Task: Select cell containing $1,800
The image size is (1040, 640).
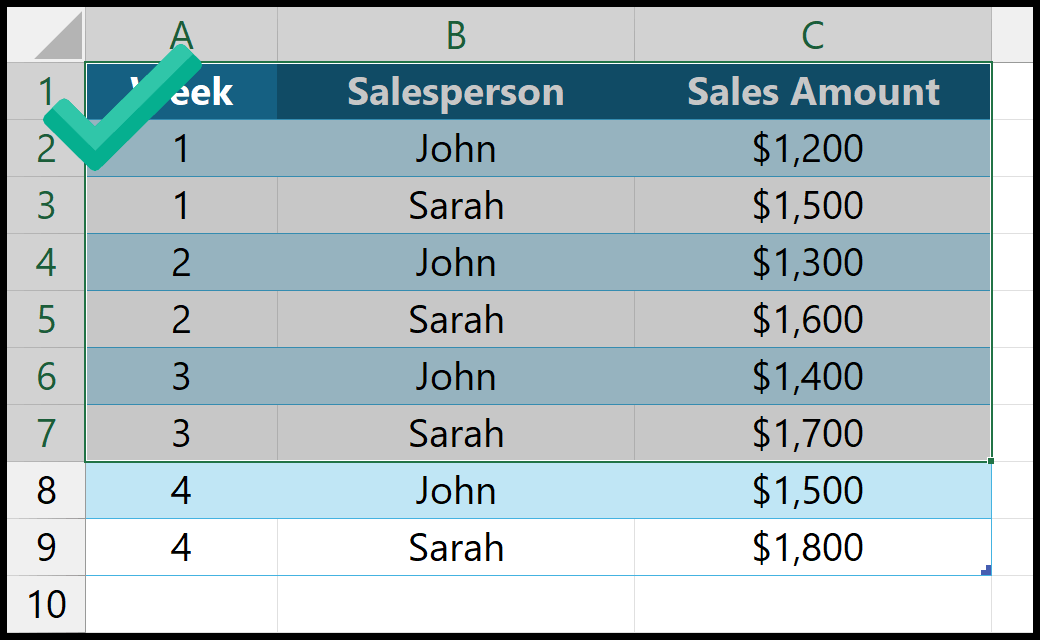Action: (x=812, y=547)
